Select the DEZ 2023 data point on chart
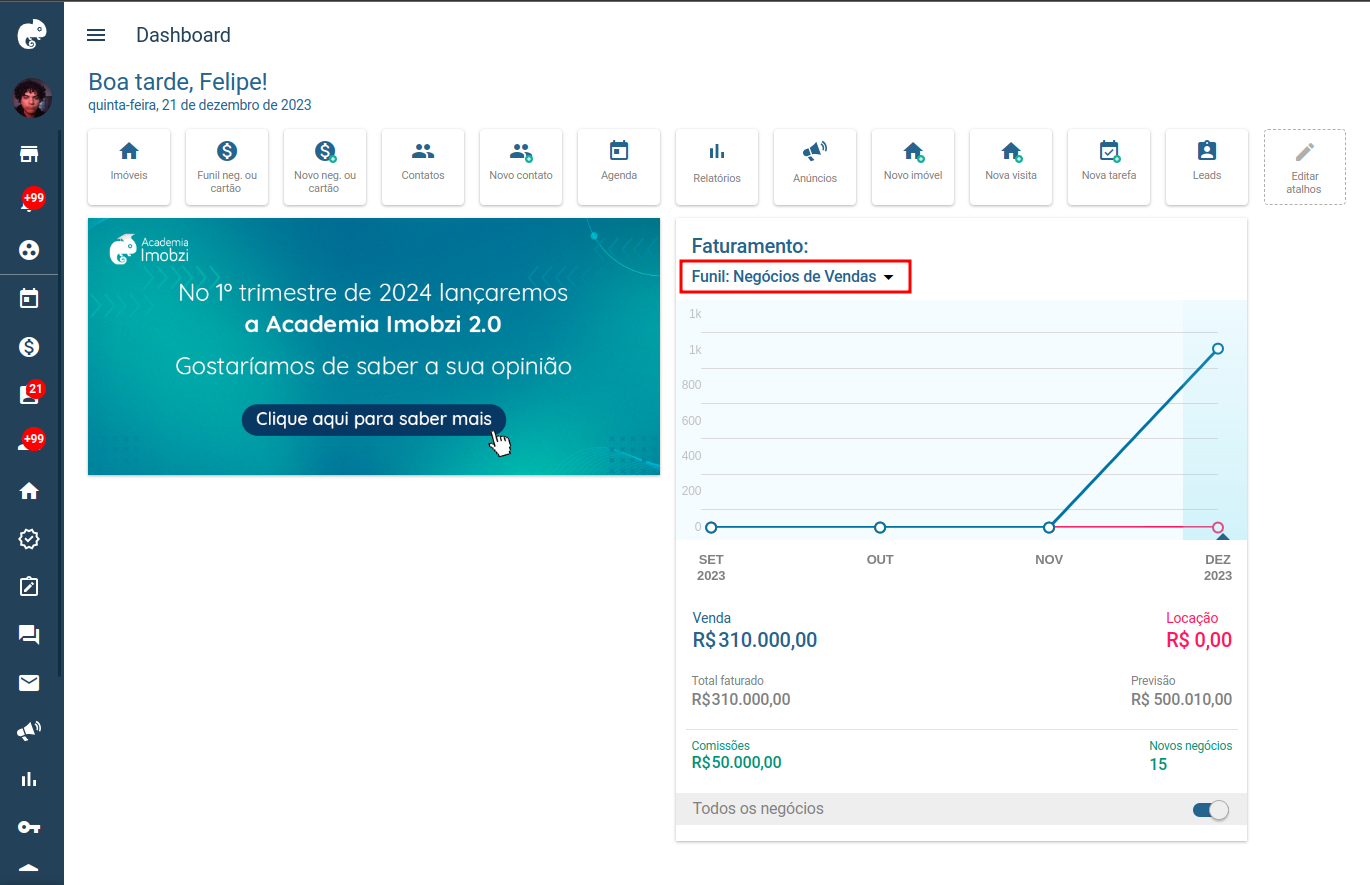The image size is (1370, 885). coord(1218,349)
